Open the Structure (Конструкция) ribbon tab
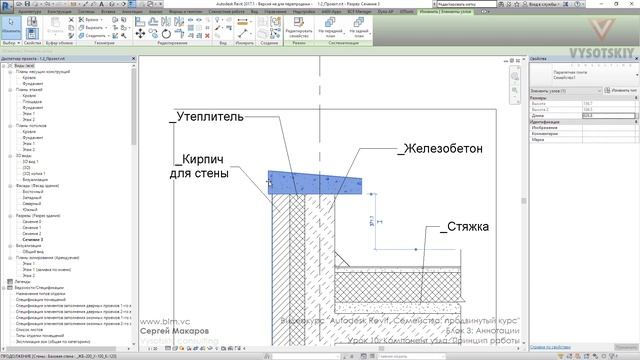Image resolution: width=640 pixels, height=360 pixels. click(60, 11)
